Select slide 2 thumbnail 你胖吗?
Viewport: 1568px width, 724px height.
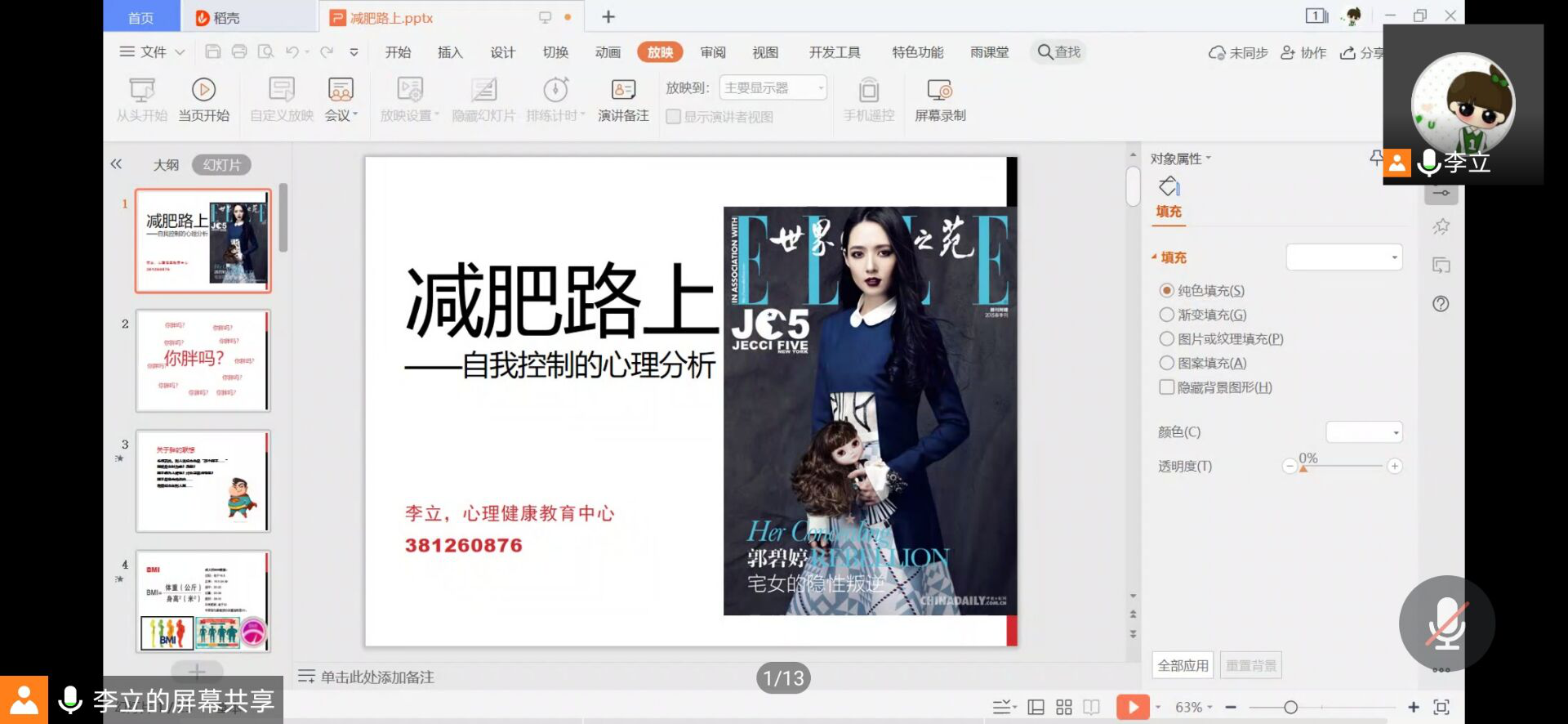click(203, 360)
